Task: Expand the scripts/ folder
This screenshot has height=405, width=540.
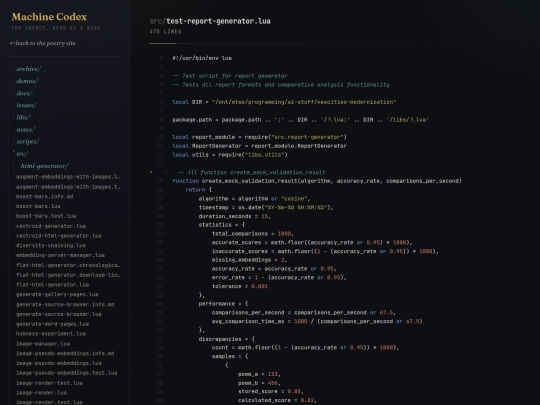Action: click(28, 142)
